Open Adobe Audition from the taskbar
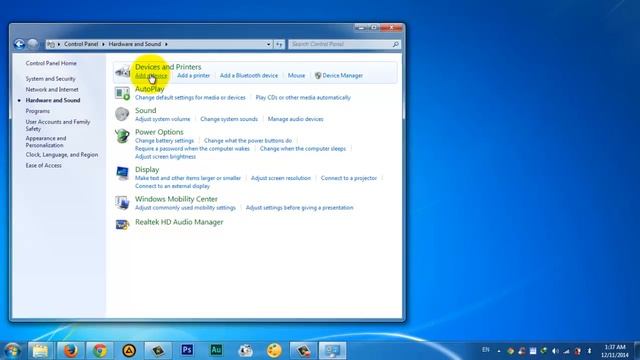Screen dimensions: 640x360 [216, 350]
